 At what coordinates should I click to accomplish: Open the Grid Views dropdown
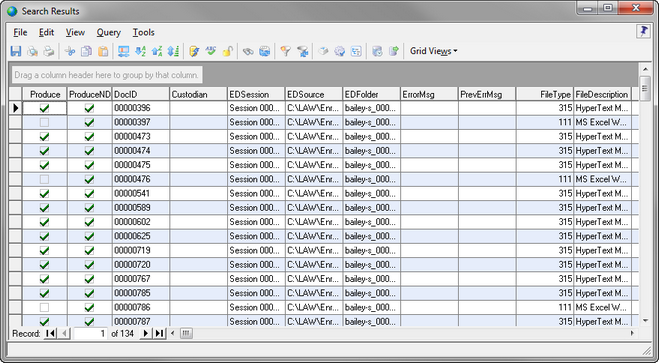click(434, 51)
